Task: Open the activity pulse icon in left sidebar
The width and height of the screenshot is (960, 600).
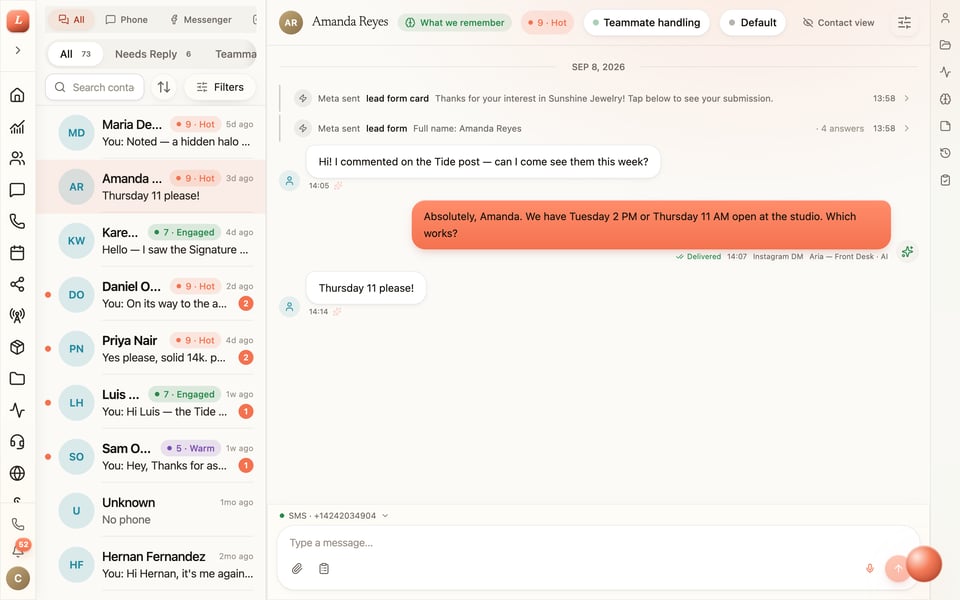Action: pos(17,410)
